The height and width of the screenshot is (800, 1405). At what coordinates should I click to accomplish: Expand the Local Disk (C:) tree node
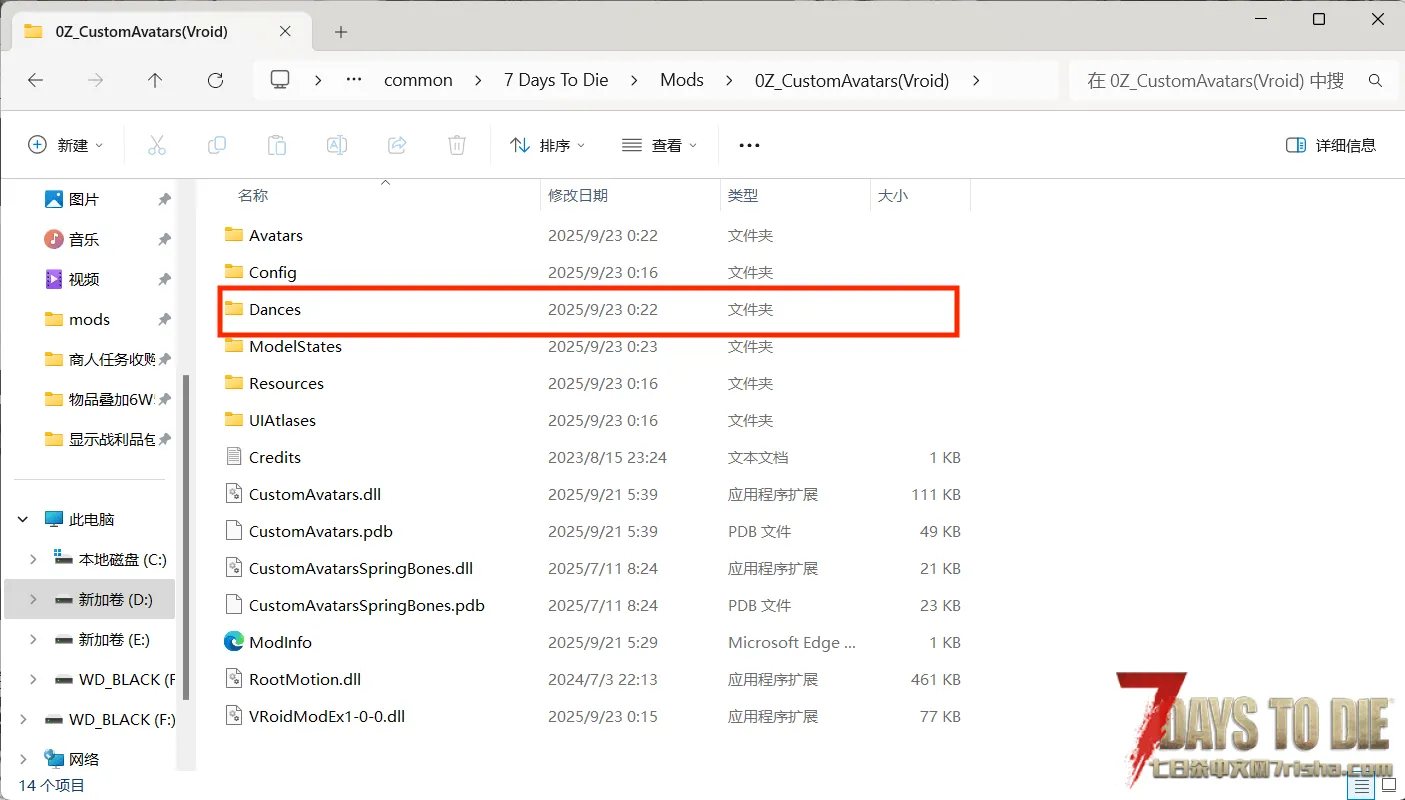[x=33, y=559]
